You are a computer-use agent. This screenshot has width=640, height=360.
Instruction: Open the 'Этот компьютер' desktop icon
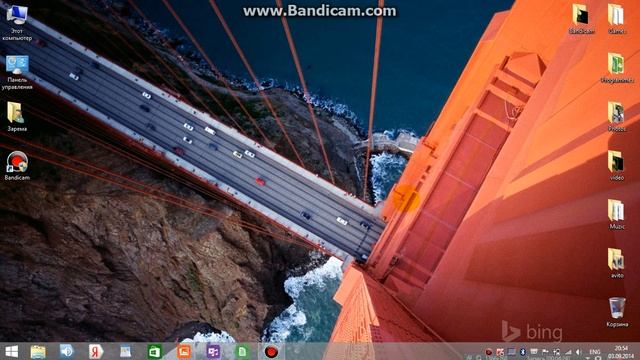pyautogui.click(x=17, y=23)
